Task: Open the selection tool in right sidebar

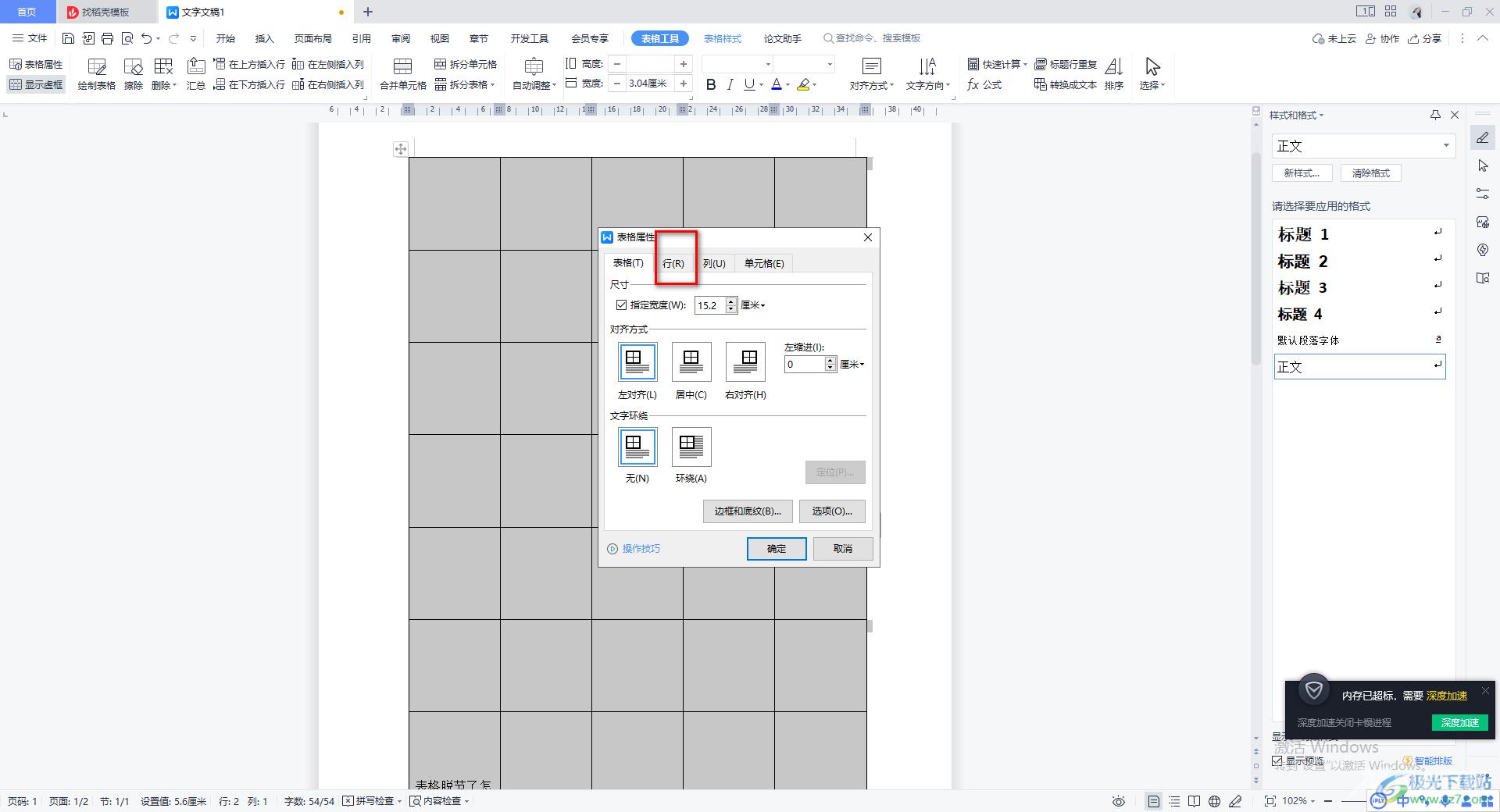Action: [1483, 166]
